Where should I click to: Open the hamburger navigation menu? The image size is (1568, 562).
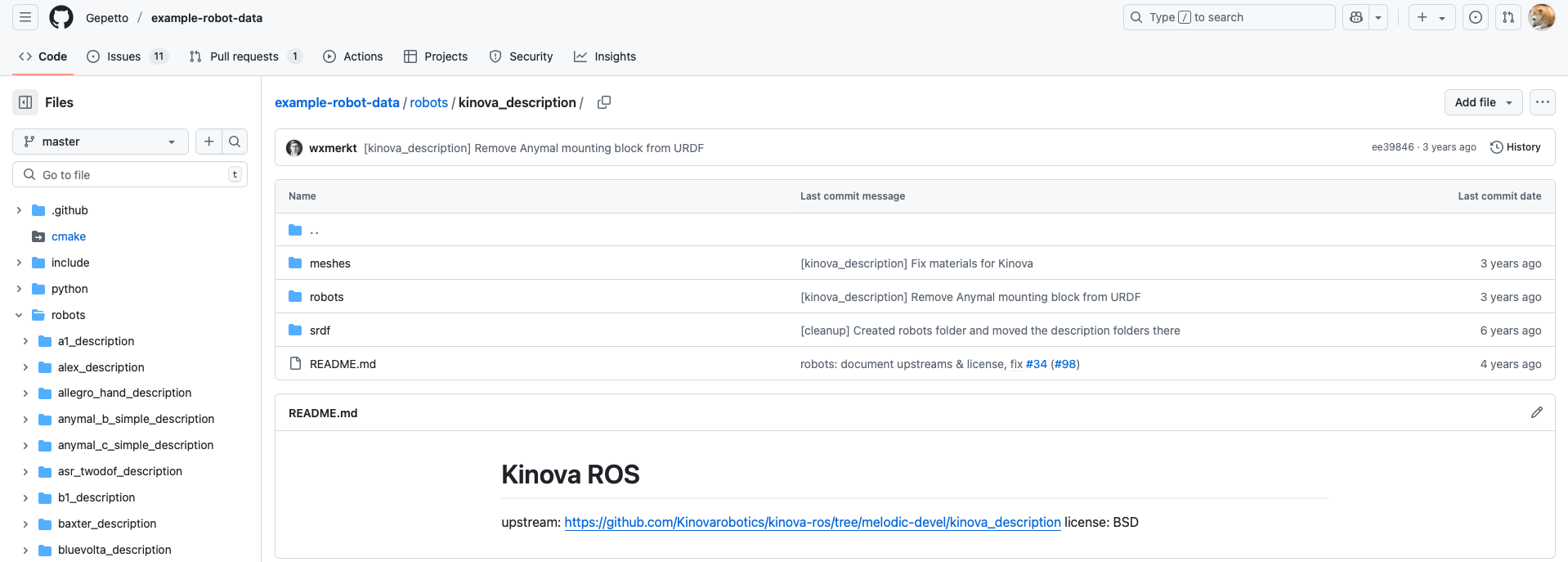click(25, 17)
